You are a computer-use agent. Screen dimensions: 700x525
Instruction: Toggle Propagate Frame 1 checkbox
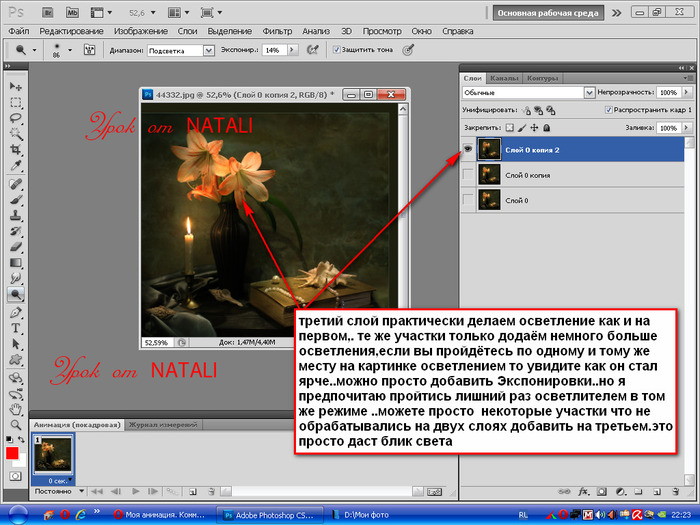[x=608, y=110]
